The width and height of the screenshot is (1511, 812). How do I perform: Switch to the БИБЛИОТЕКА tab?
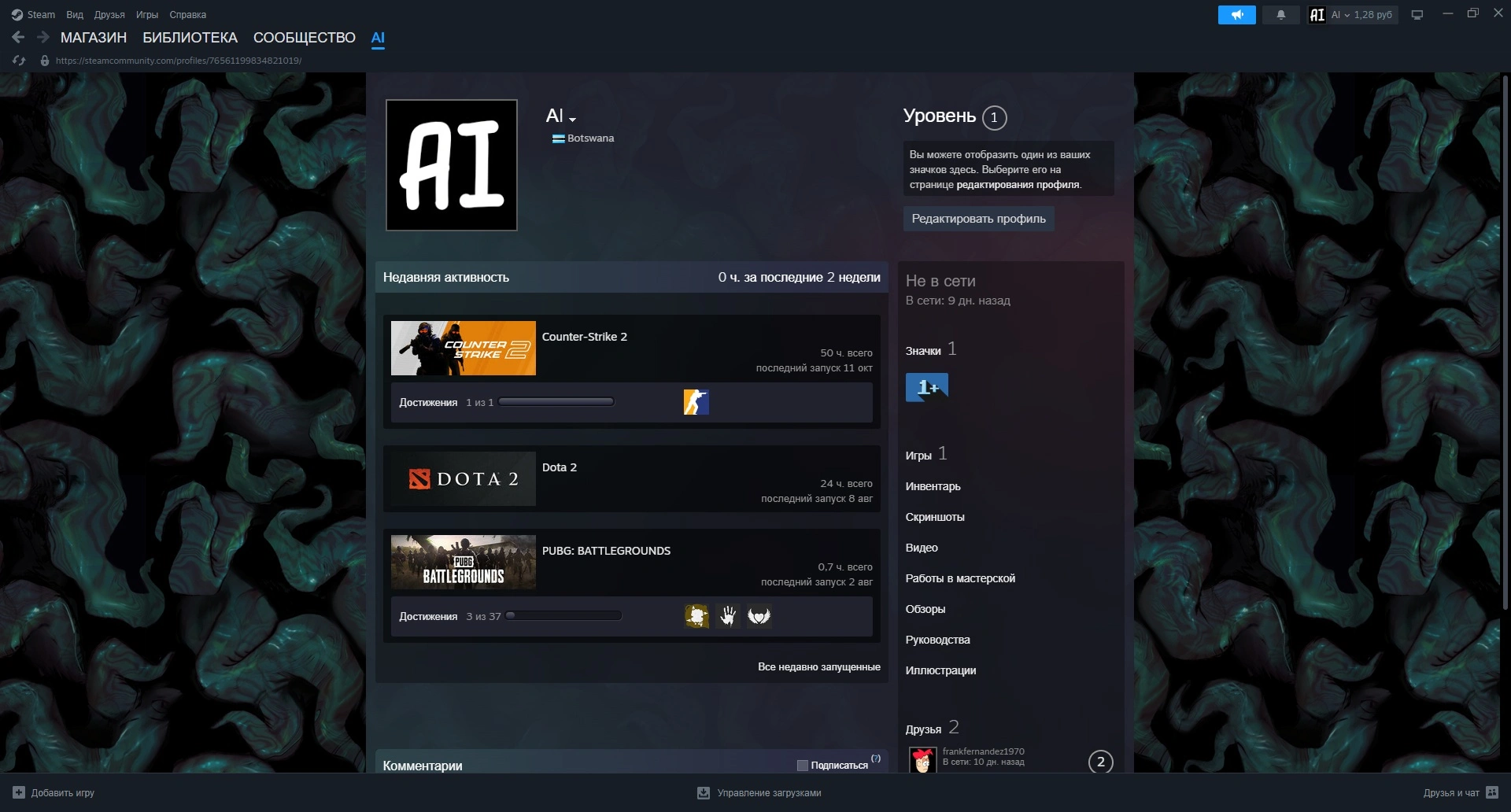click(x=190, y=38)
